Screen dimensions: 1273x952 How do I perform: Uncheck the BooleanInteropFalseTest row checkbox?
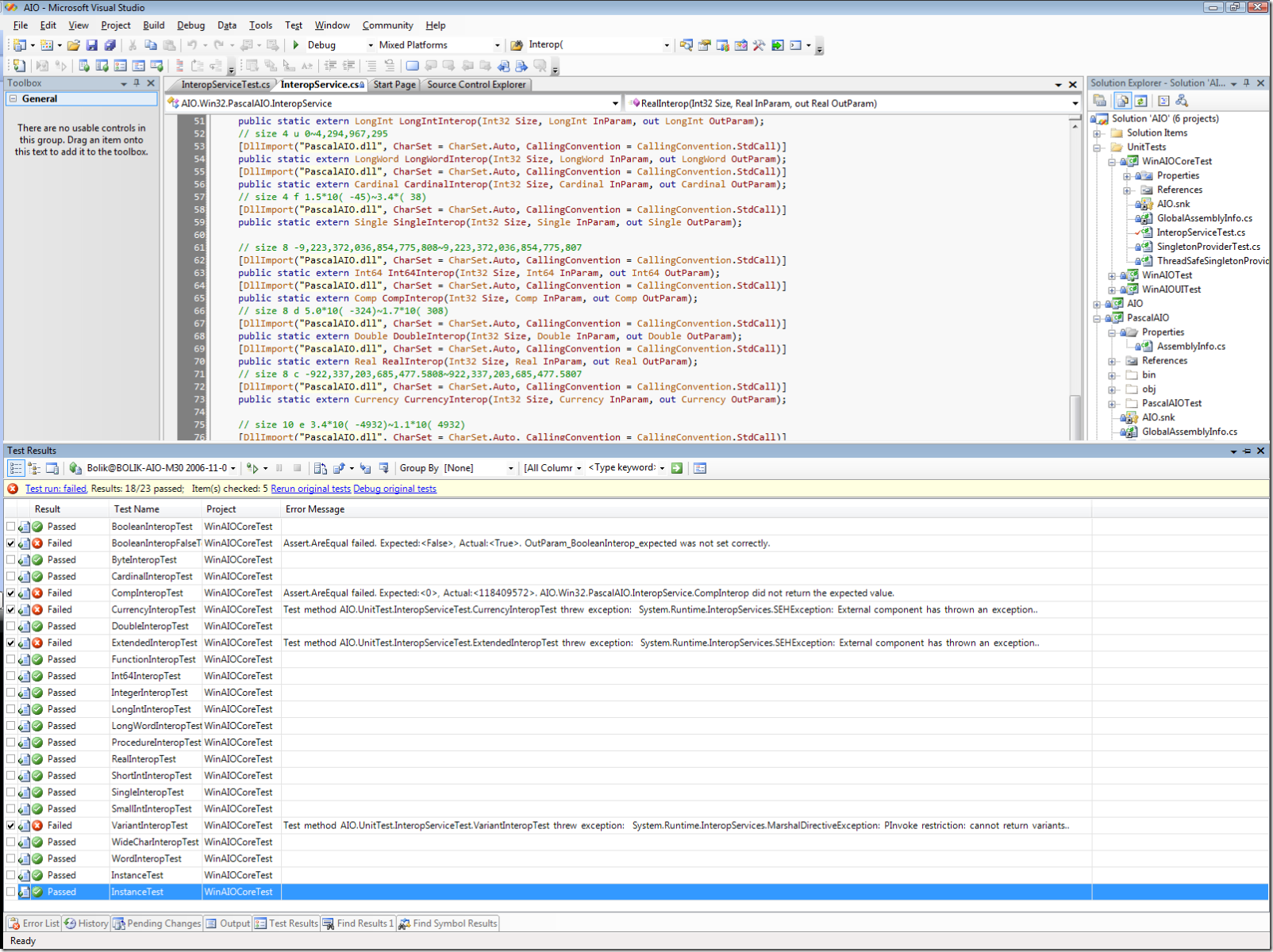10,543
